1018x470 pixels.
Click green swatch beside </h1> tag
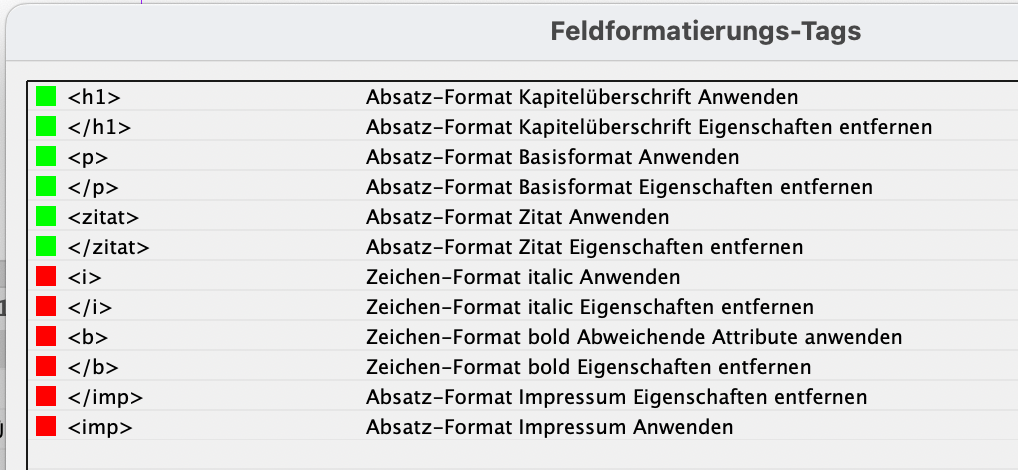tap(46, 127)
